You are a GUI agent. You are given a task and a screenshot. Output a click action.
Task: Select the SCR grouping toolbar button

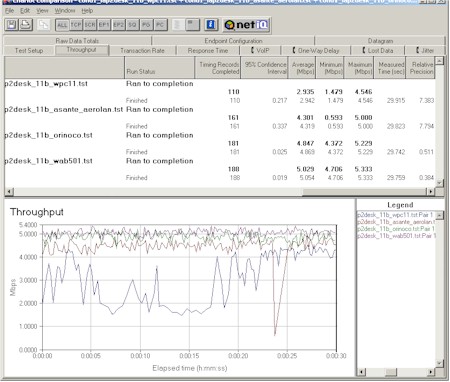90,25
